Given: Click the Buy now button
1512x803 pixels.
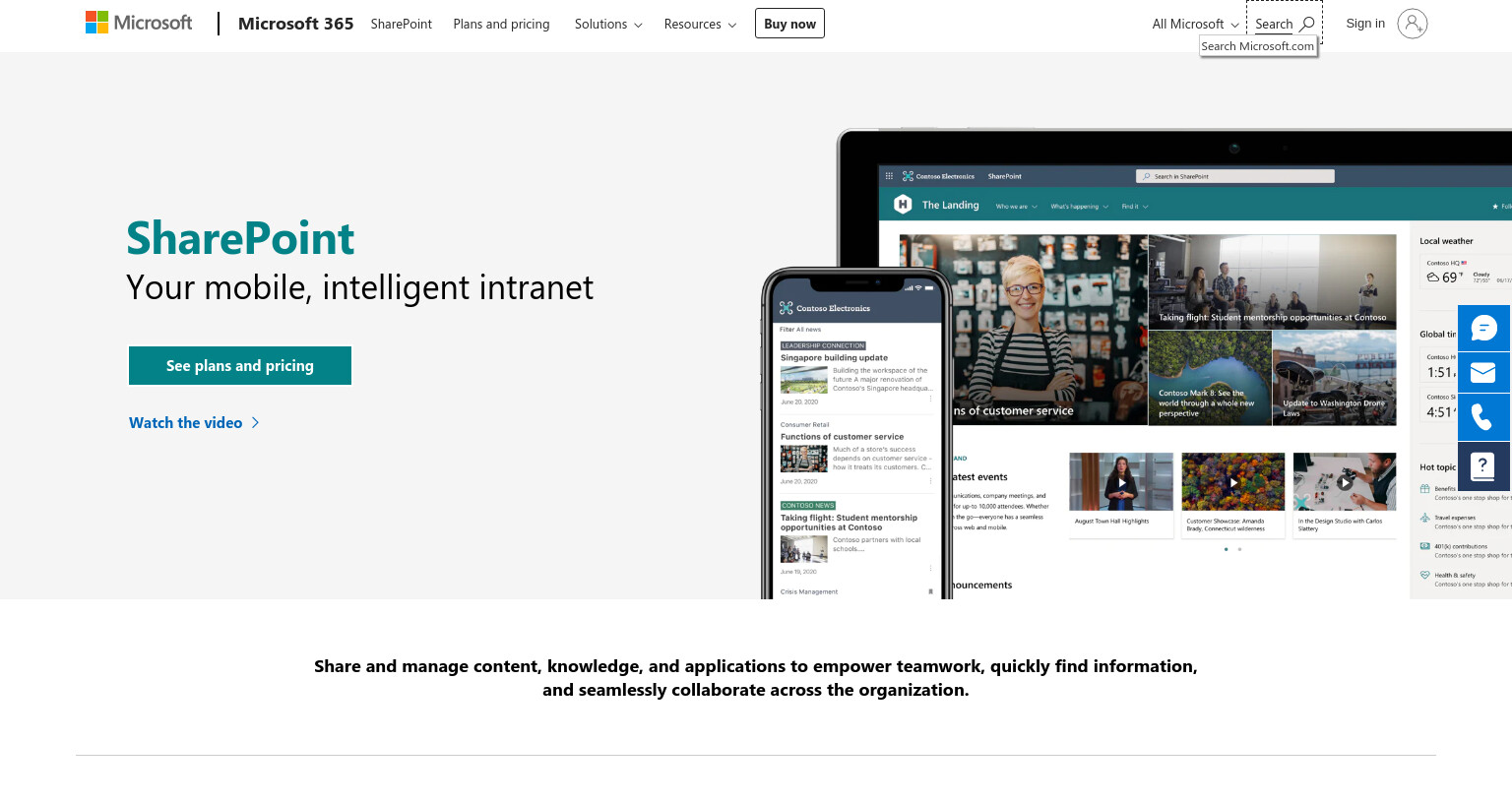Looking at the screenshot, I should pyautogui.click(x=789, y=24).
